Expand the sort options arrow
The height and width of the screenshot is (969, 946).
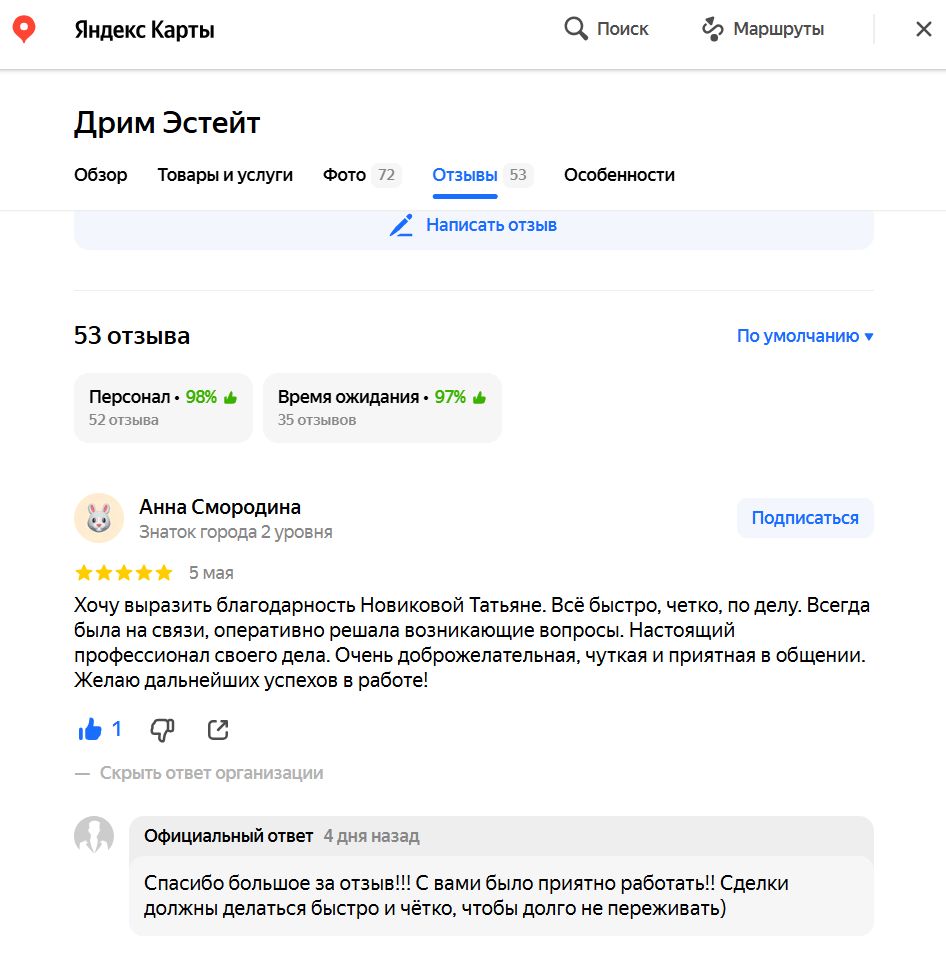866,337
